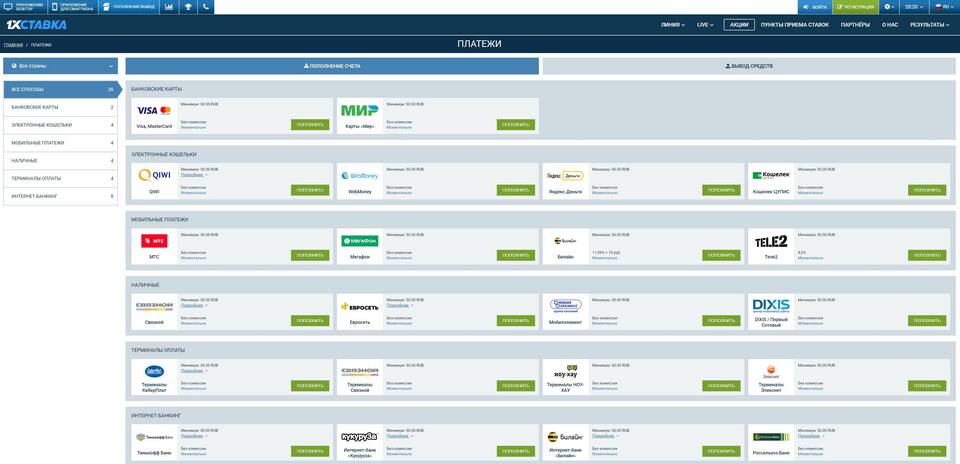Click the QIWI wallet logo
The height and width of the screenshot is (464, 960).
click(154, 175)
